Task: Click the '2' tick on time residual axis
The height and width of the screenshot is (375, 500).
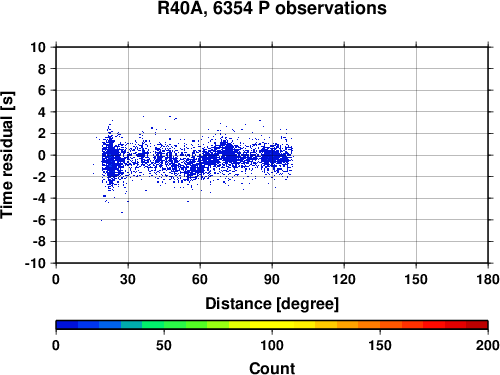Action: [41, 134]
